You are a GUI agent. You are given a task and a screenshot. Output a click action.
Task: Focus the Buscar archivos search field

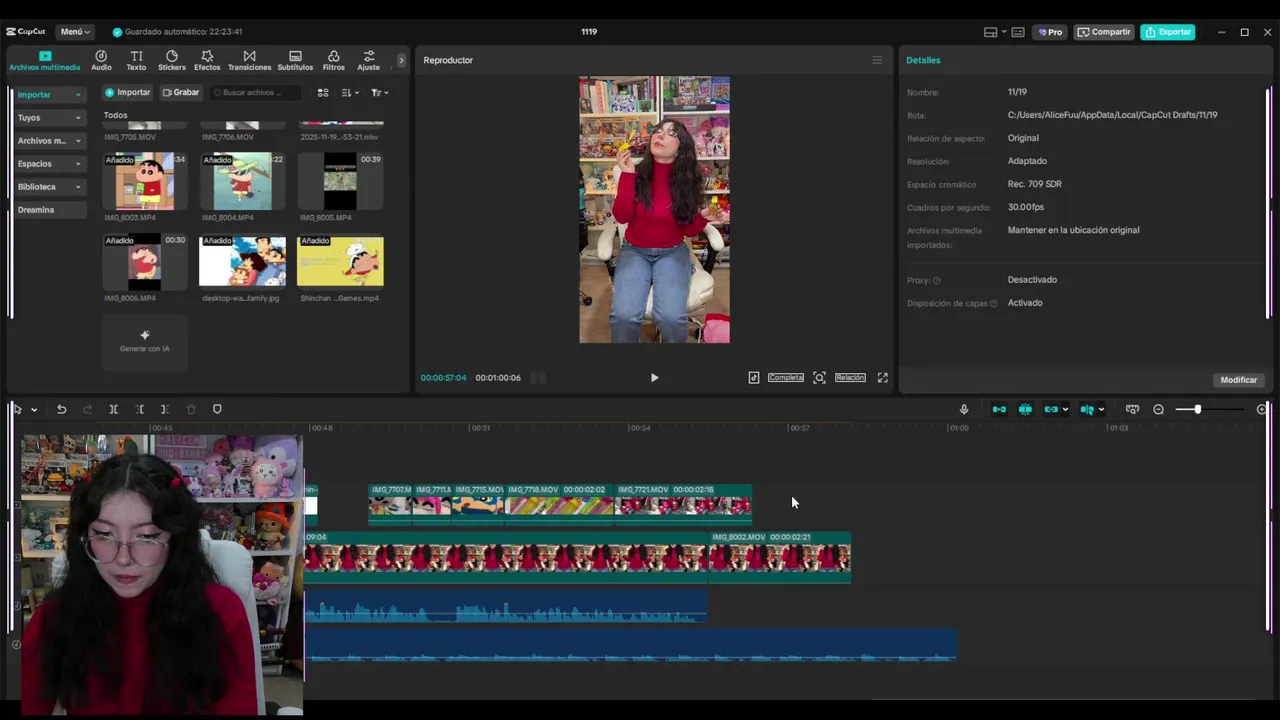255,93
